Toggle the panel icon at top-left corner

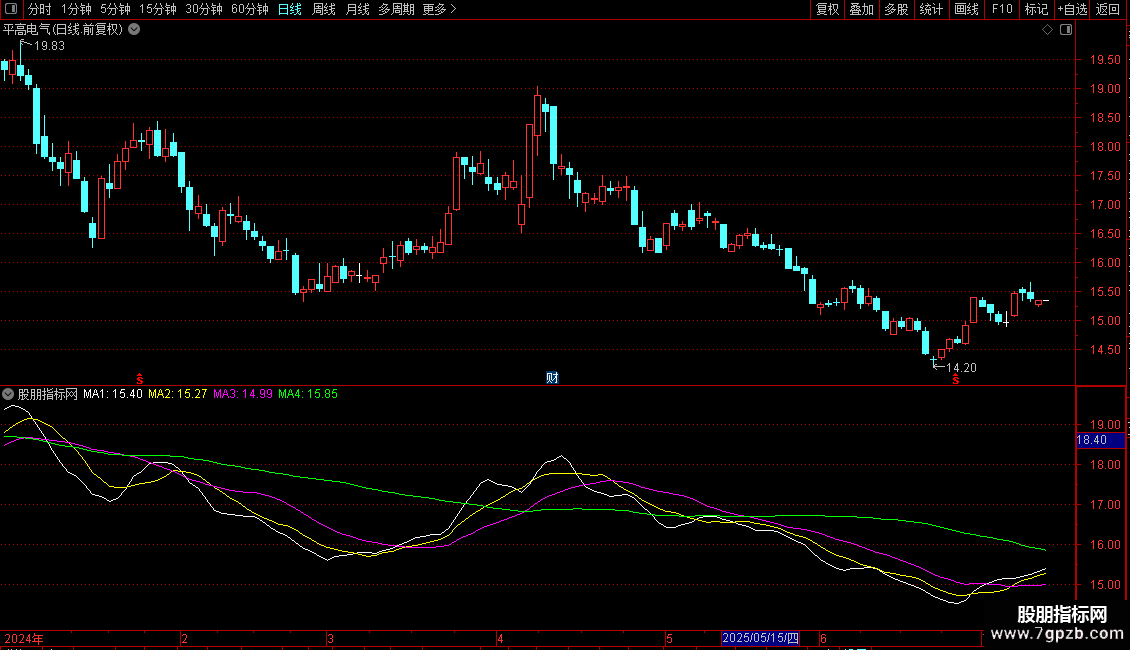click(11, 9)
